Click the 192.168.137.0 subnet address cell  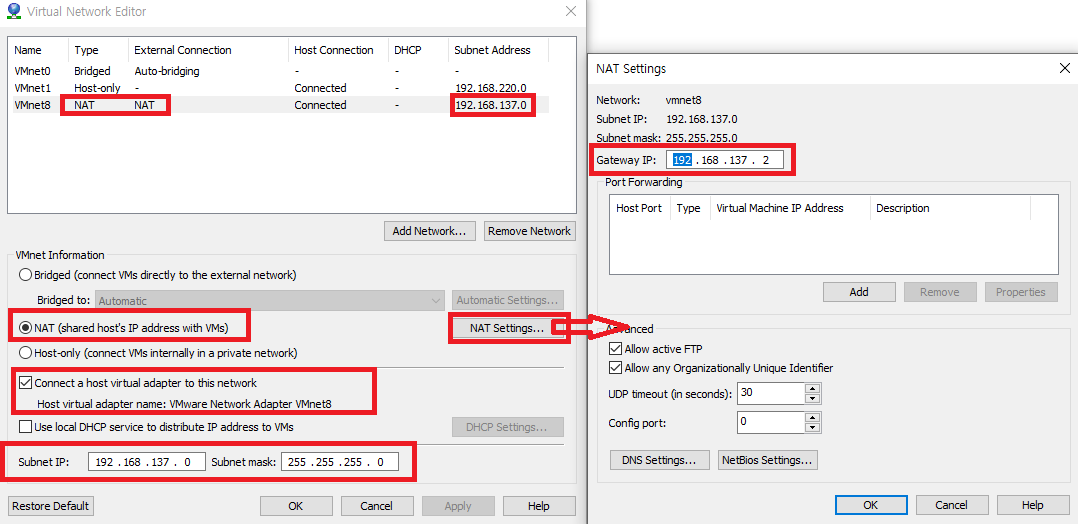491,105
